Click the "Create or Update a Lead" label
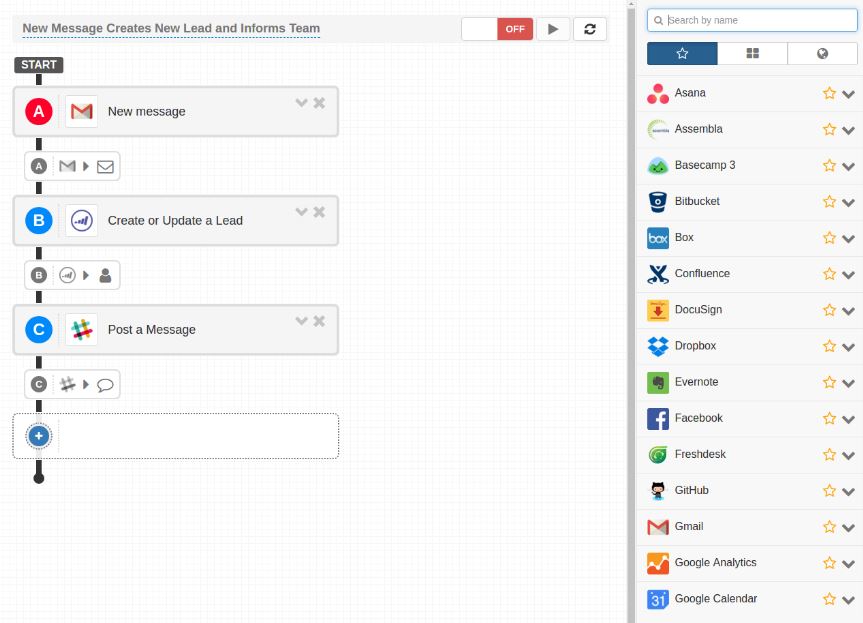 coord(175,221)
